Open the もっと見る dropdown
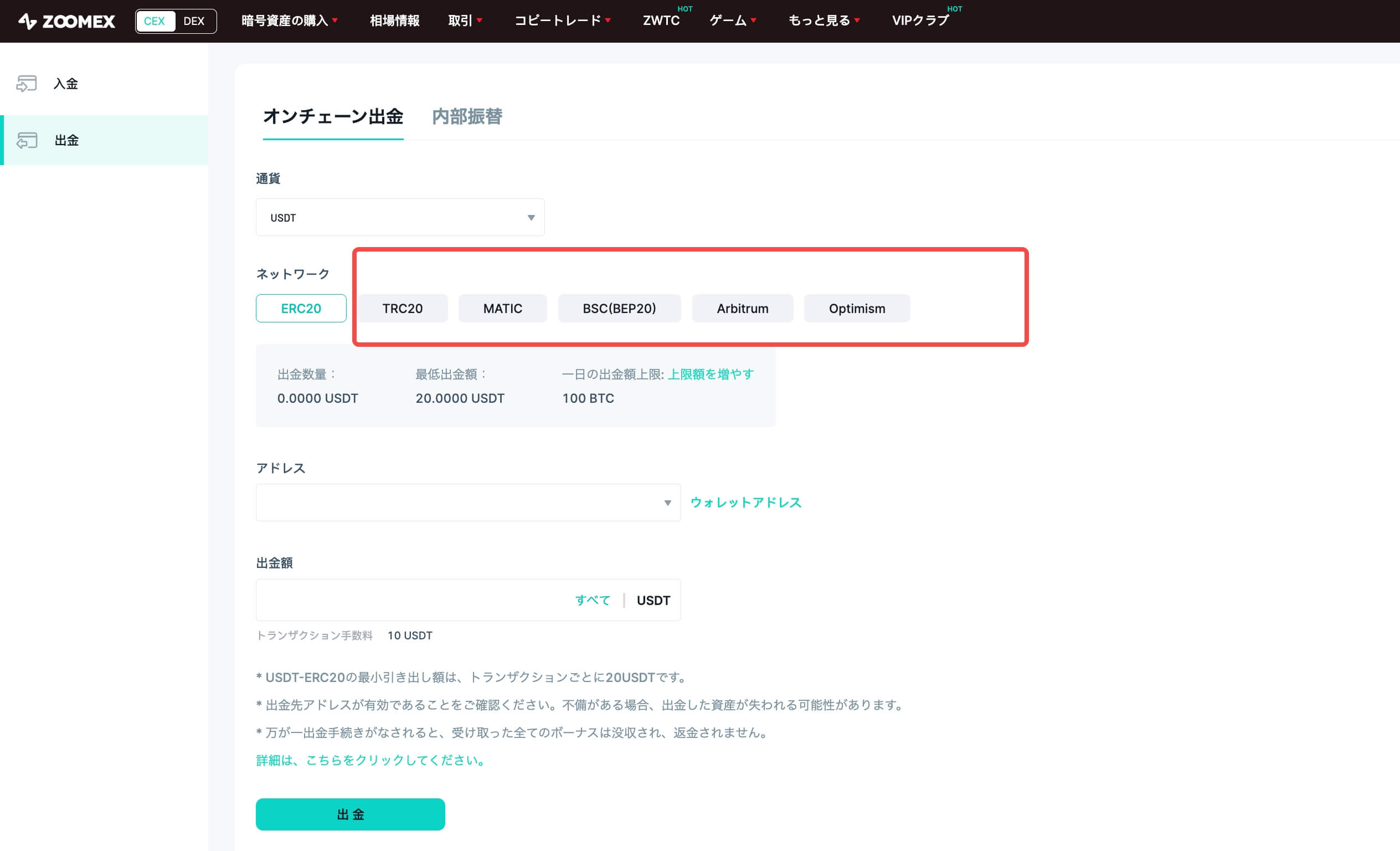 click(x=824, y=20)
